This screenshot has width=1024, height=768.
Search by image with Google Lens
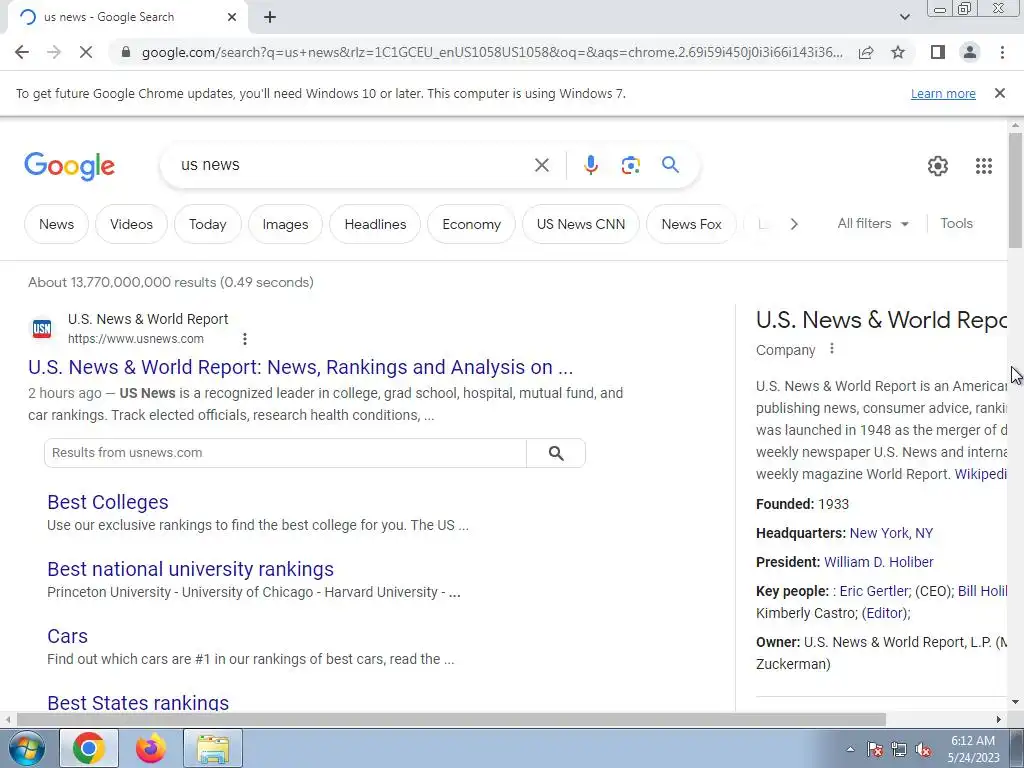pos(630,165)
